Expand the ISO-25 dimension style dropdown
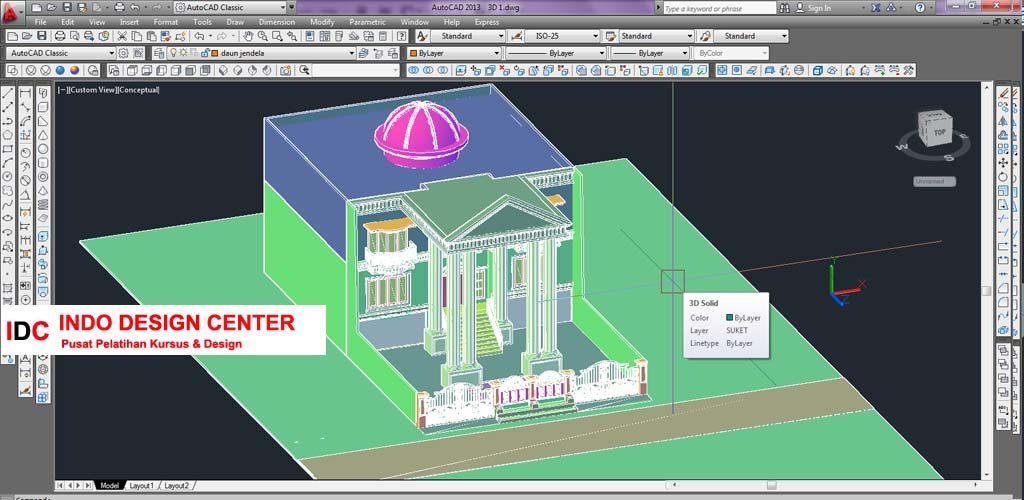1024x500 pixels. [595, 36]
